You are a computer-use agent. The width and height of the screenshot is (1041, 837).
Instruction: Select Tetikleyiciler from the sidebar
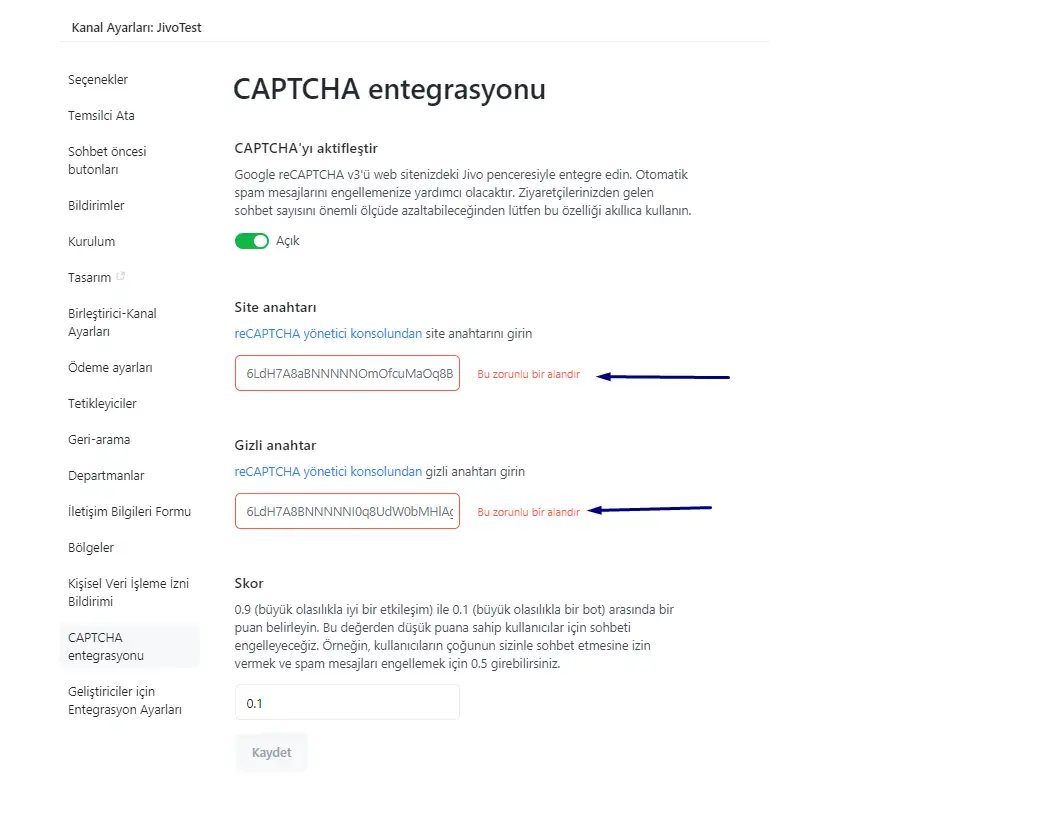click(102, 404)
